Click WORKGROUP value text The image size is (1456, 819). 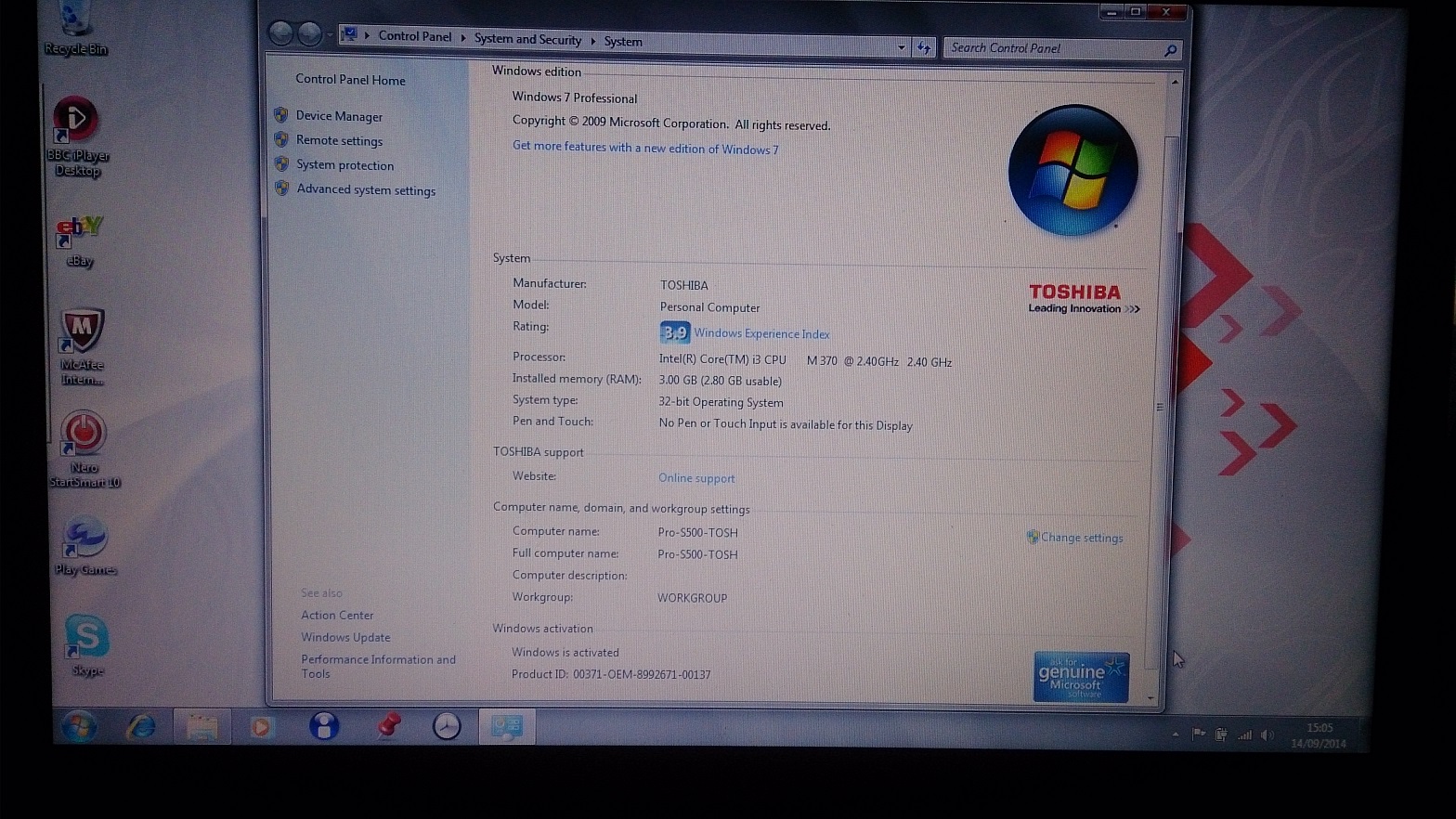[692, 598]
